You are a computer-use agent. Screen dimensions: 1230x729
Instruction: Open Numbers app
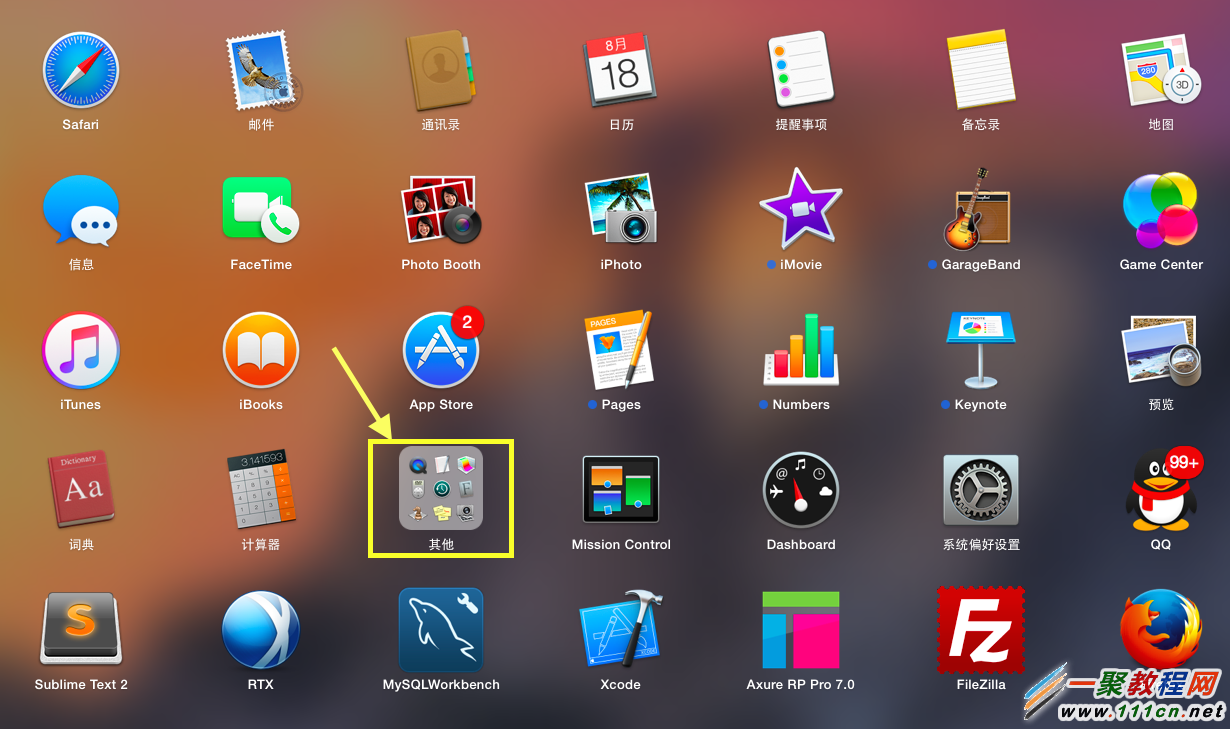click(x=801, y=350)
